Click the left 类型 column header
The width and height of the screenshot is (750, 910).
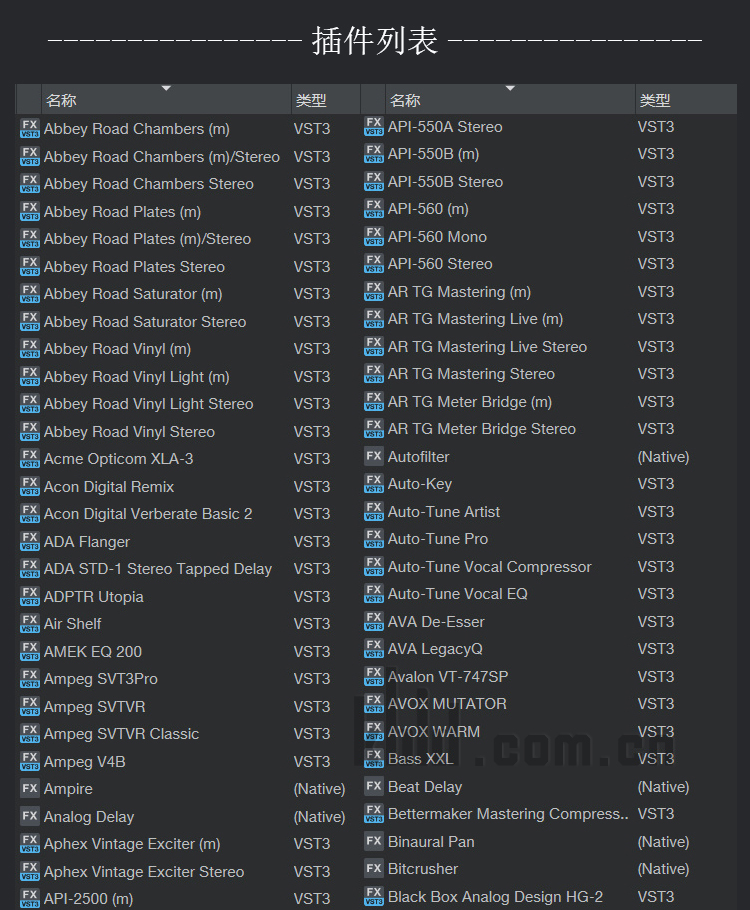311,100
